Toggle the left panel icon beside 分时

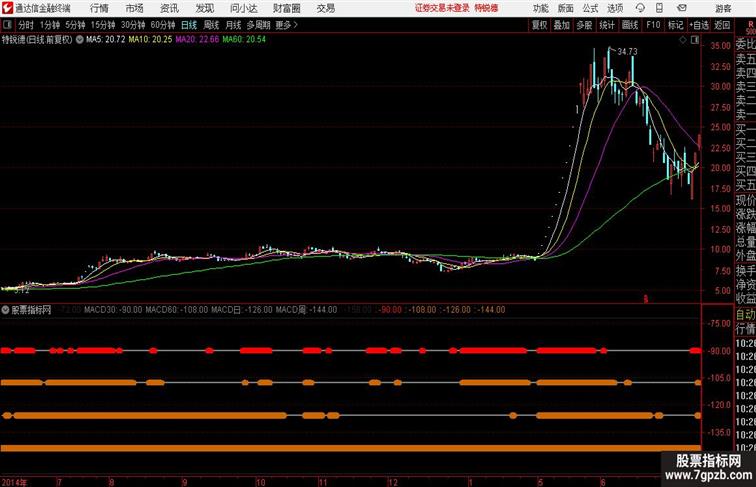(x=7, y=25)
